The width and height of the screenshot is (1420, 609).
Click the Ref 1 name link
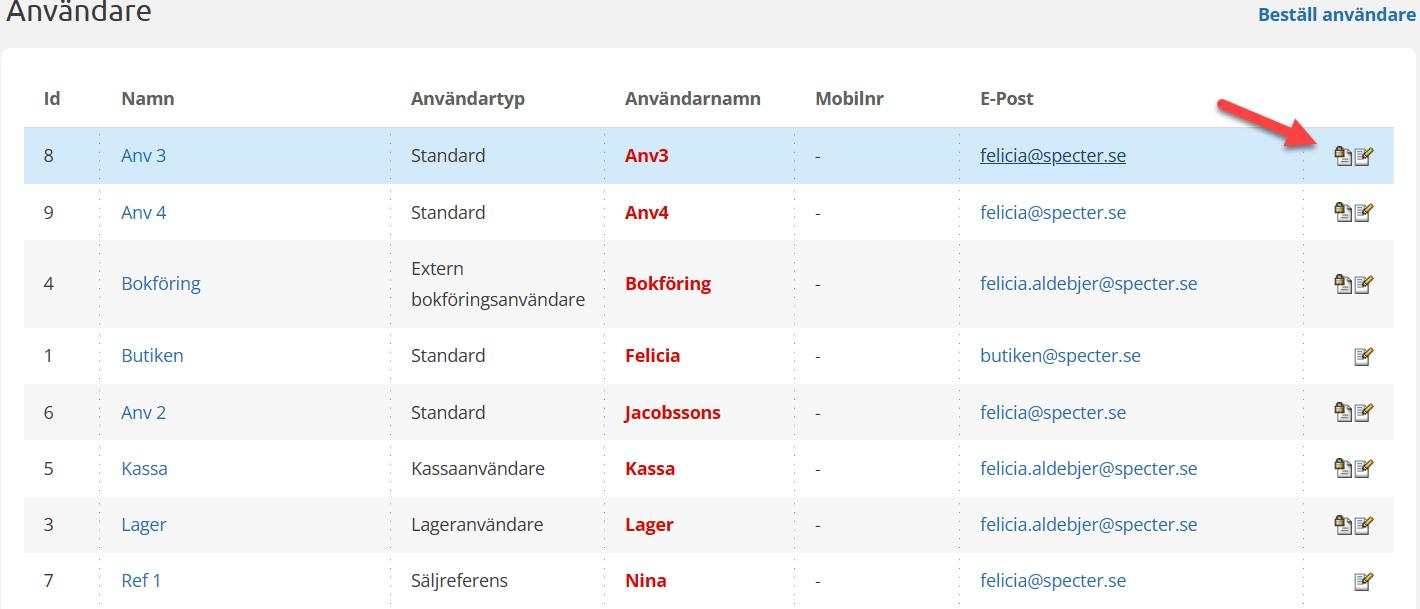[141, 581]
